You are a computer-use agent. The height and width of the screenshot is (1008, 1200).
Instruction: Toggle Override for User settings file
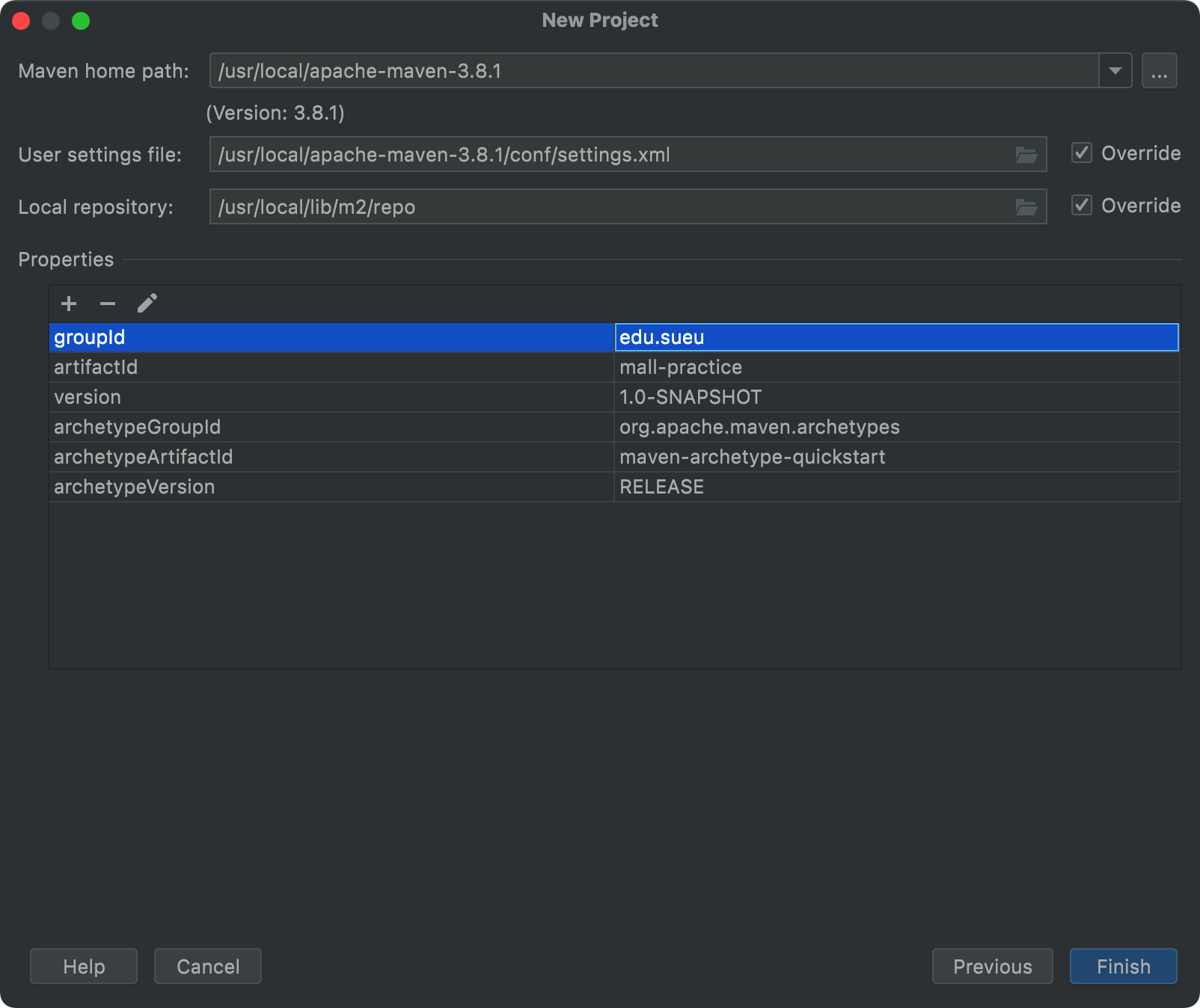click(x=1082, y=153)
